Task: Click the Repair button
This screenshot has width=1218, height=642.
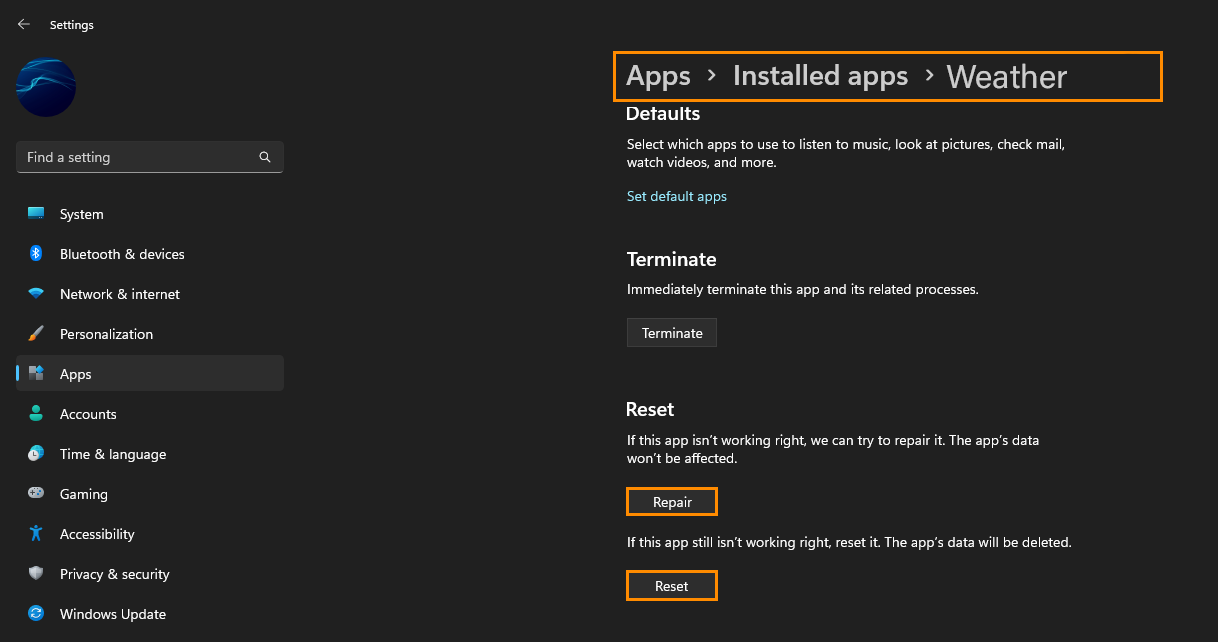Action: [x=672, y=501]
